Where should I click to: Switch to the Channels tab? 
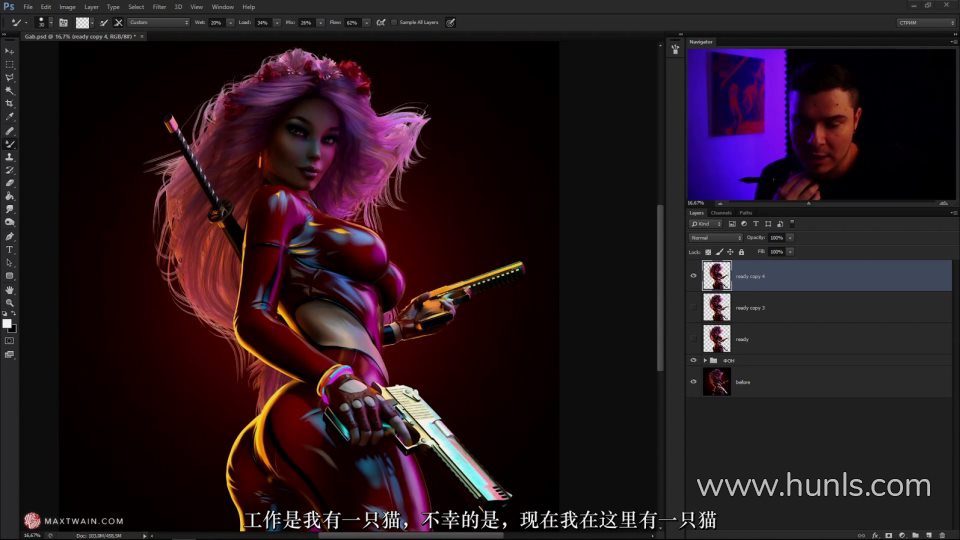point(721,212)
